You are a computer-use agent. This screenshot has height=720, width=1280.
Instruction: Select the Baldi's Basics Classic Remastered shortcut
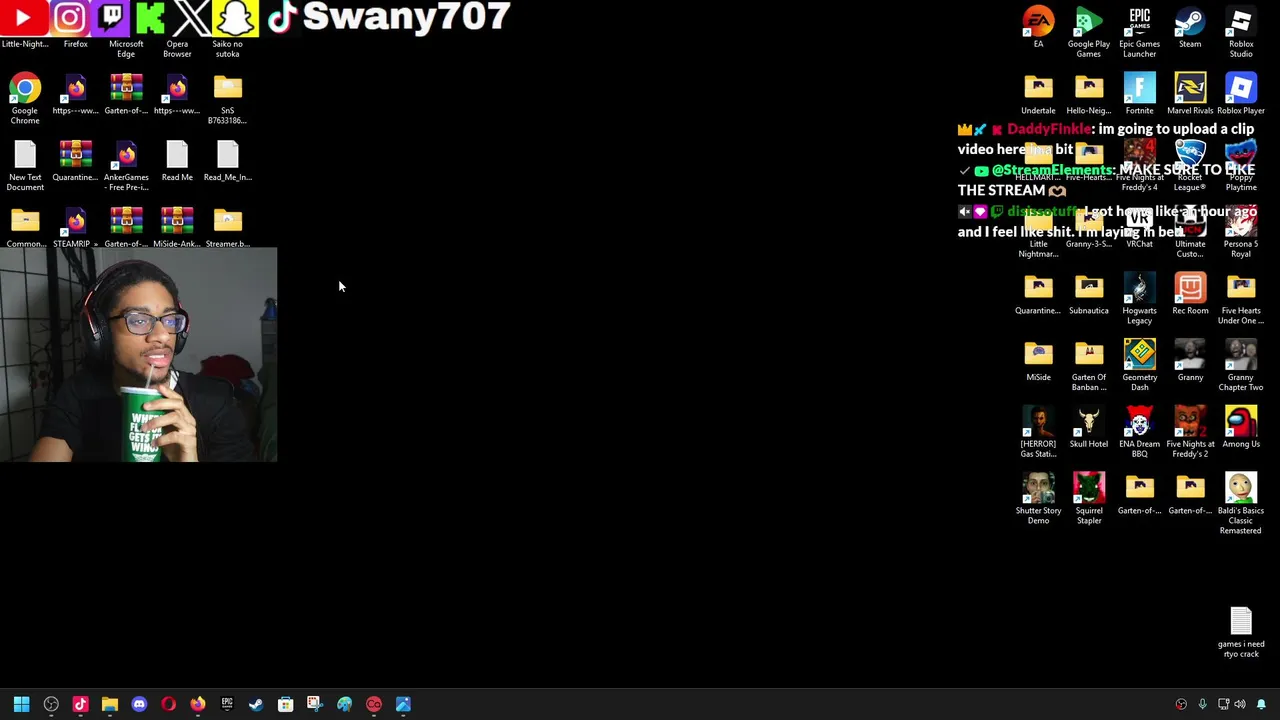1241,505
